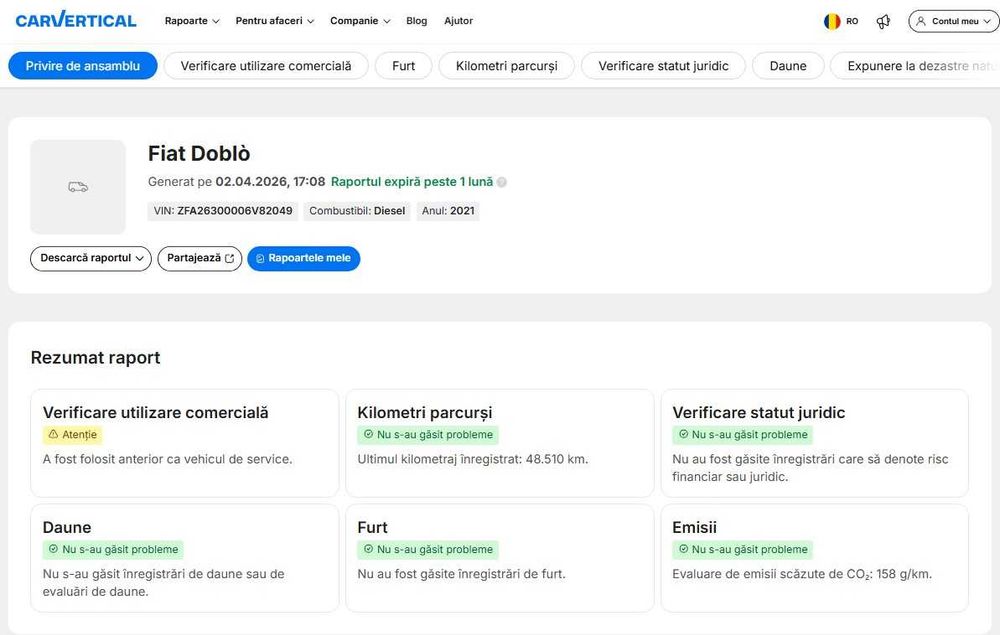Viewport: 1000px width, 635px height.
Task: Open the megaphone announcements icon
Action: click(x=883, y=22)
